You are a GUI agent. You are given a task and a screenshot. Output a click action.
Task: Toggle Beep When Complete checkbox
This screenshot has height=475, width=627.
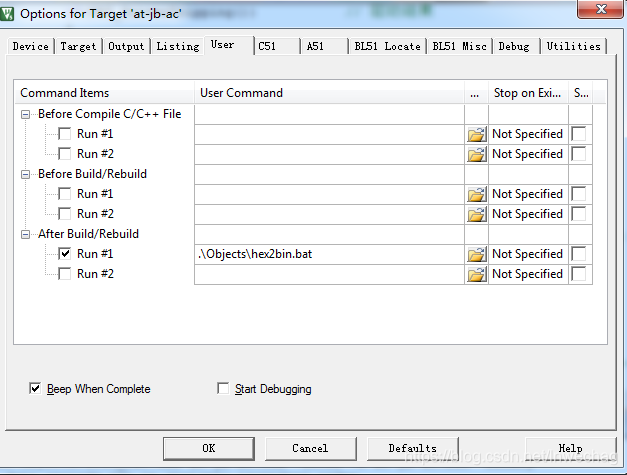[x=35, y=388]
